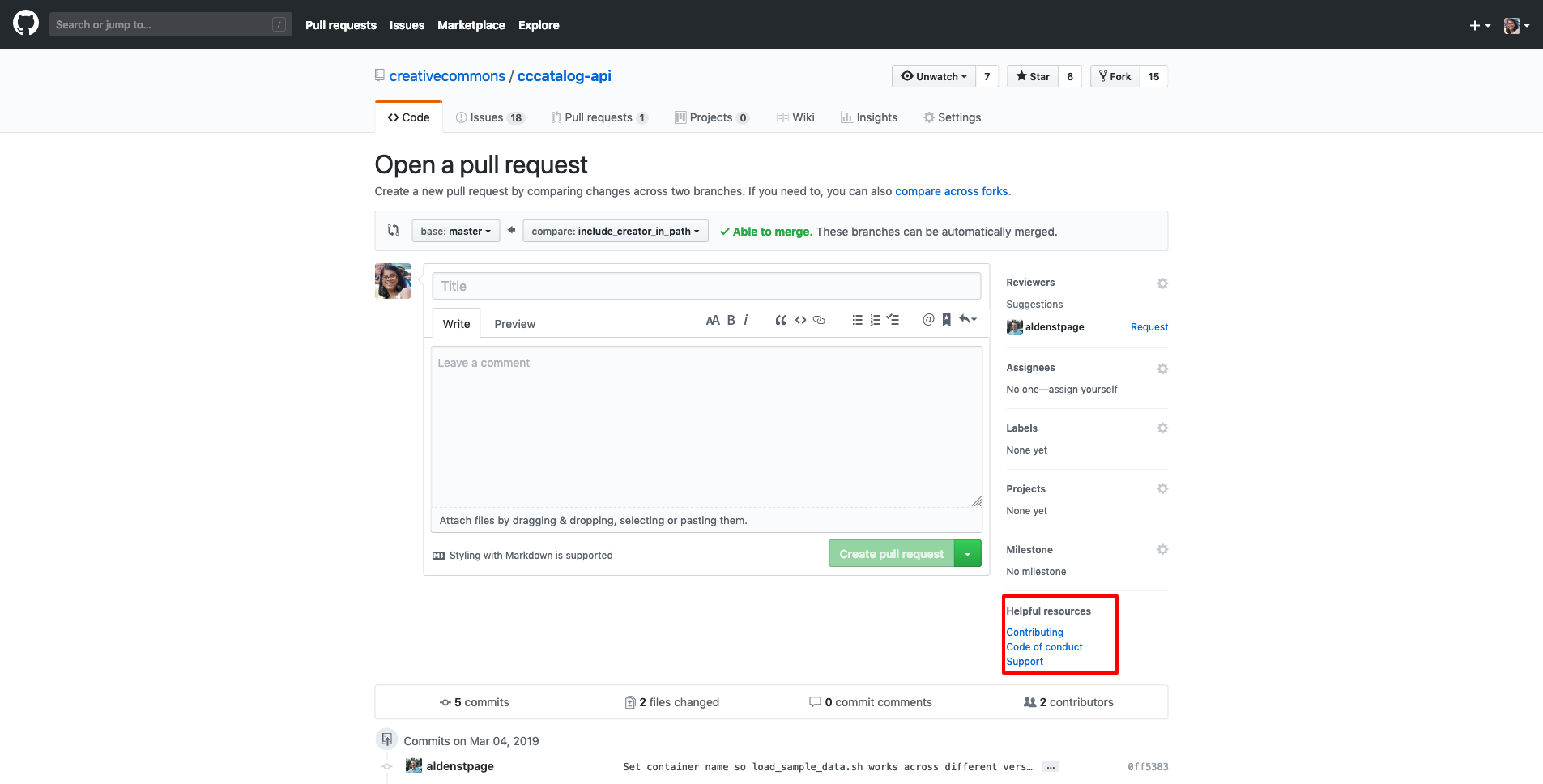Insert code with the code icon

(x=800, y=321)
